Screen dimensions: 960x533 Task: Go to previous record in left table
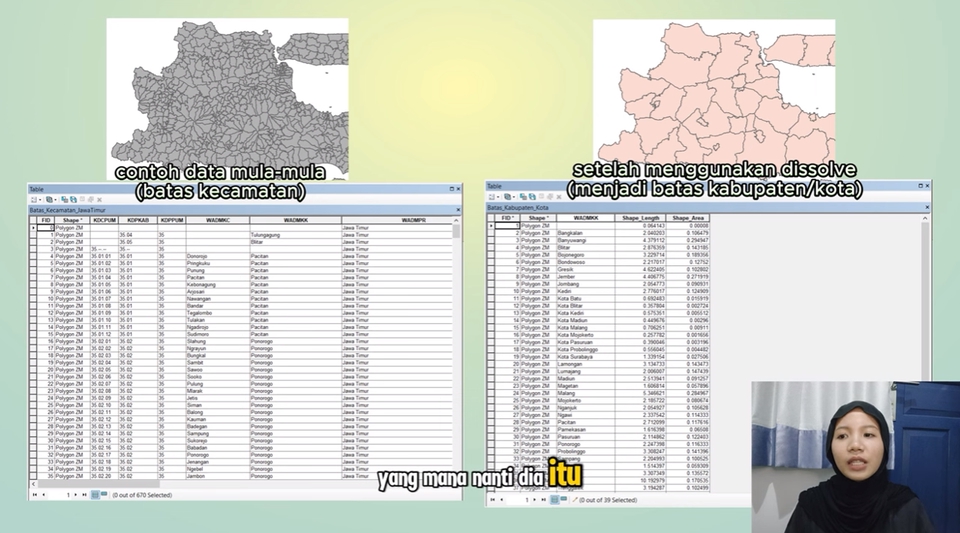[x=43, y=495]
